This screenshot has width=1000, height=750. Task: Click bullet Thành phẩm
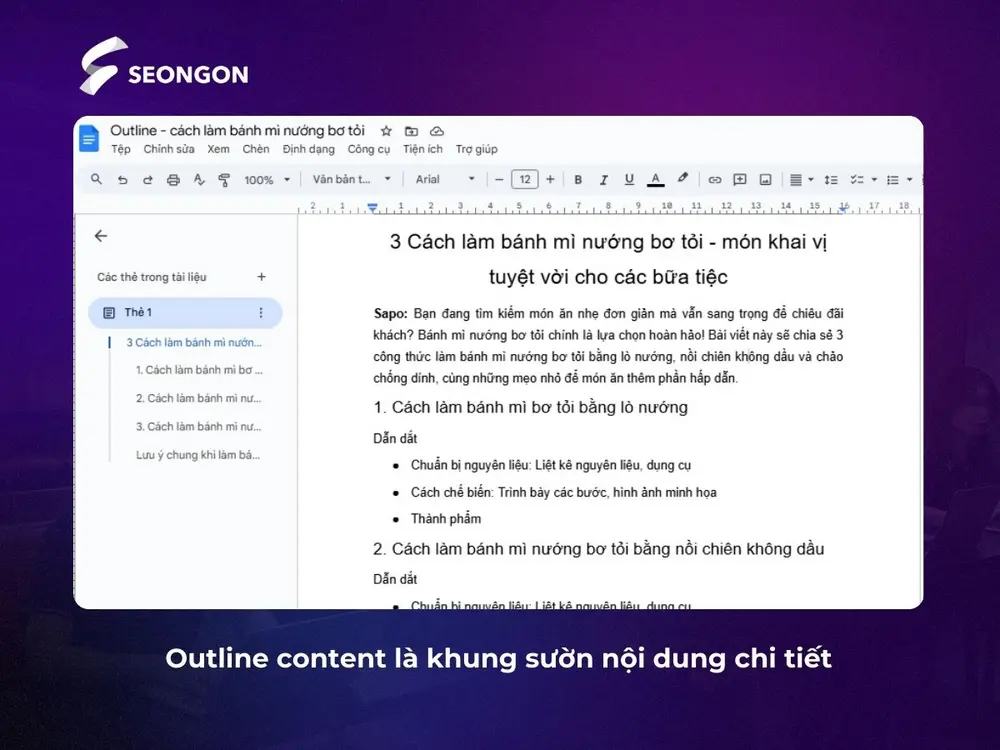click(x=446, y=519)
